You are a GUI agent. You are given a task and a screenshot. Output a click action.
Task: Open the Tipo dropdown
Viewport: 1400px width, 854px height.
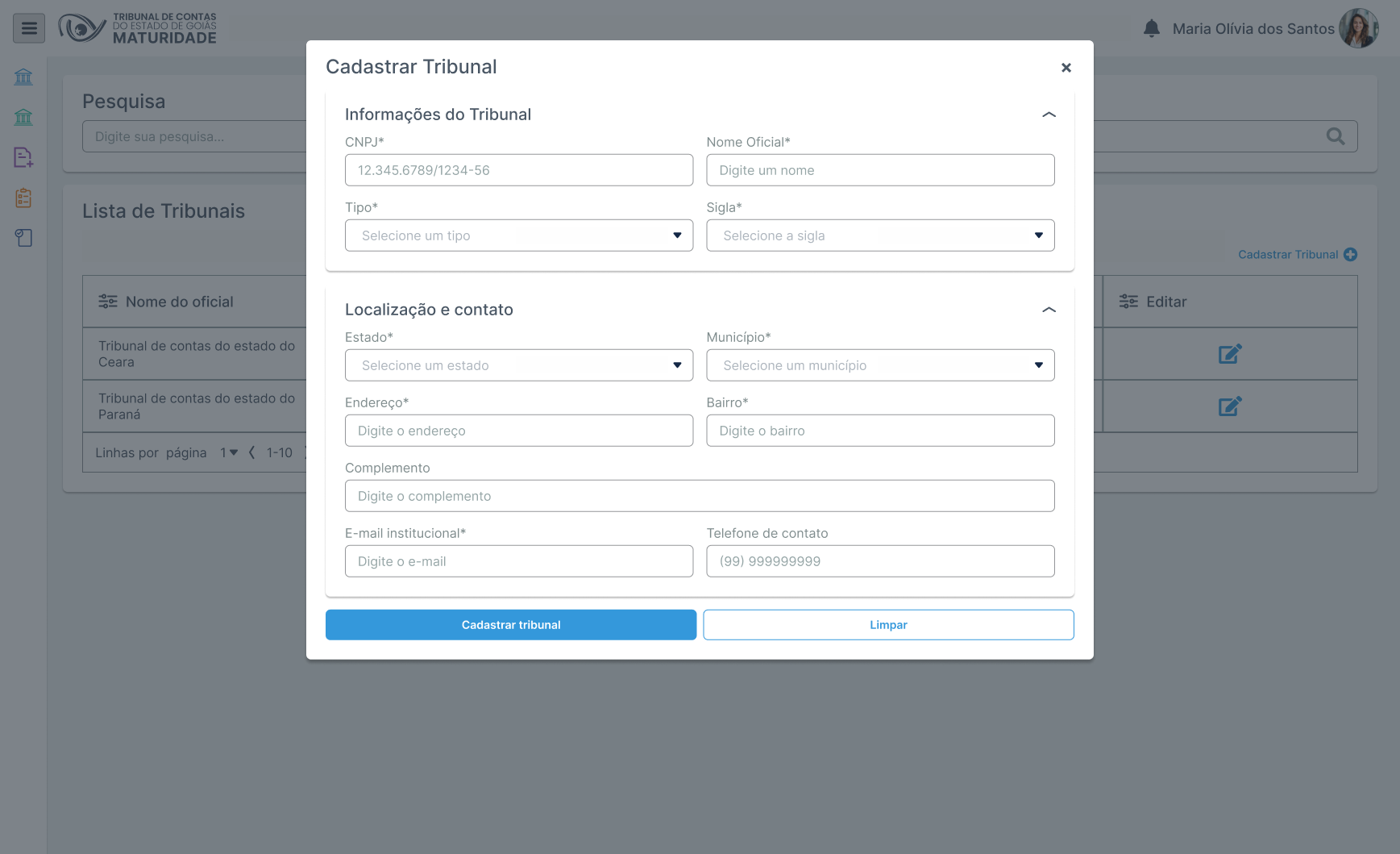click(518, 235)
